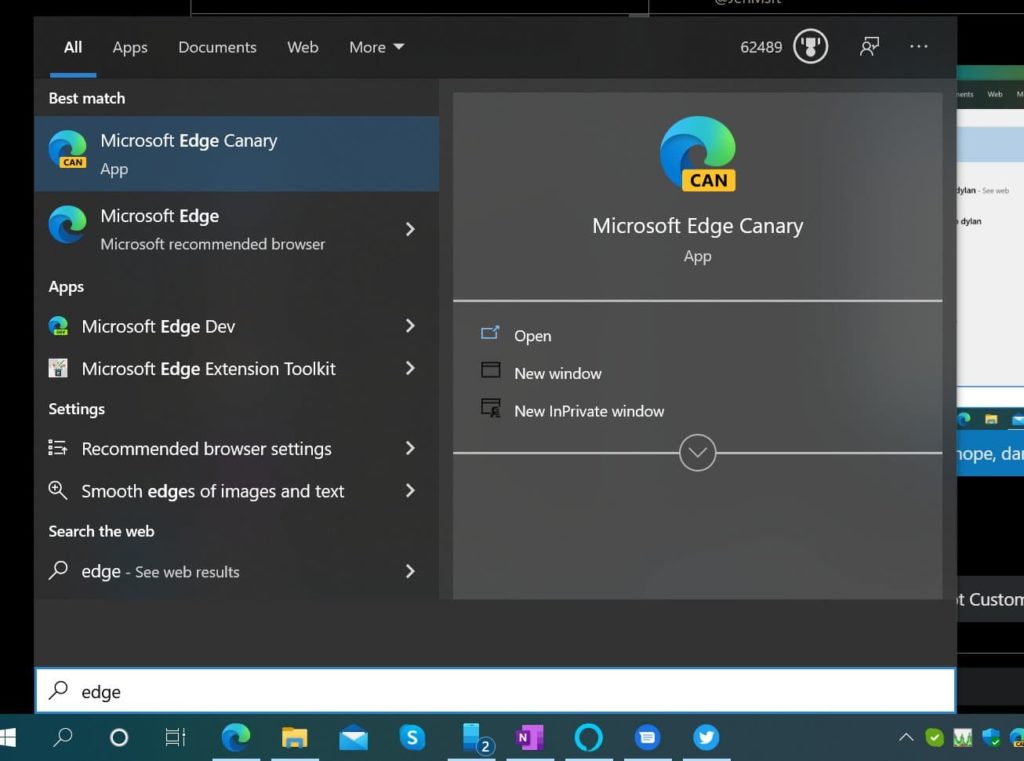
Task: Expand the More filter dropdown
Action: click(x=376, y=47)
